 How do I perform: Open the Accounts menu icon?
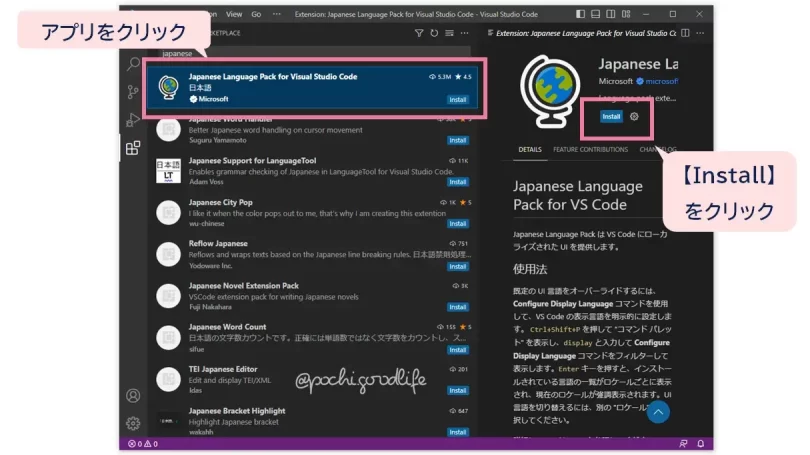point(133,395)
